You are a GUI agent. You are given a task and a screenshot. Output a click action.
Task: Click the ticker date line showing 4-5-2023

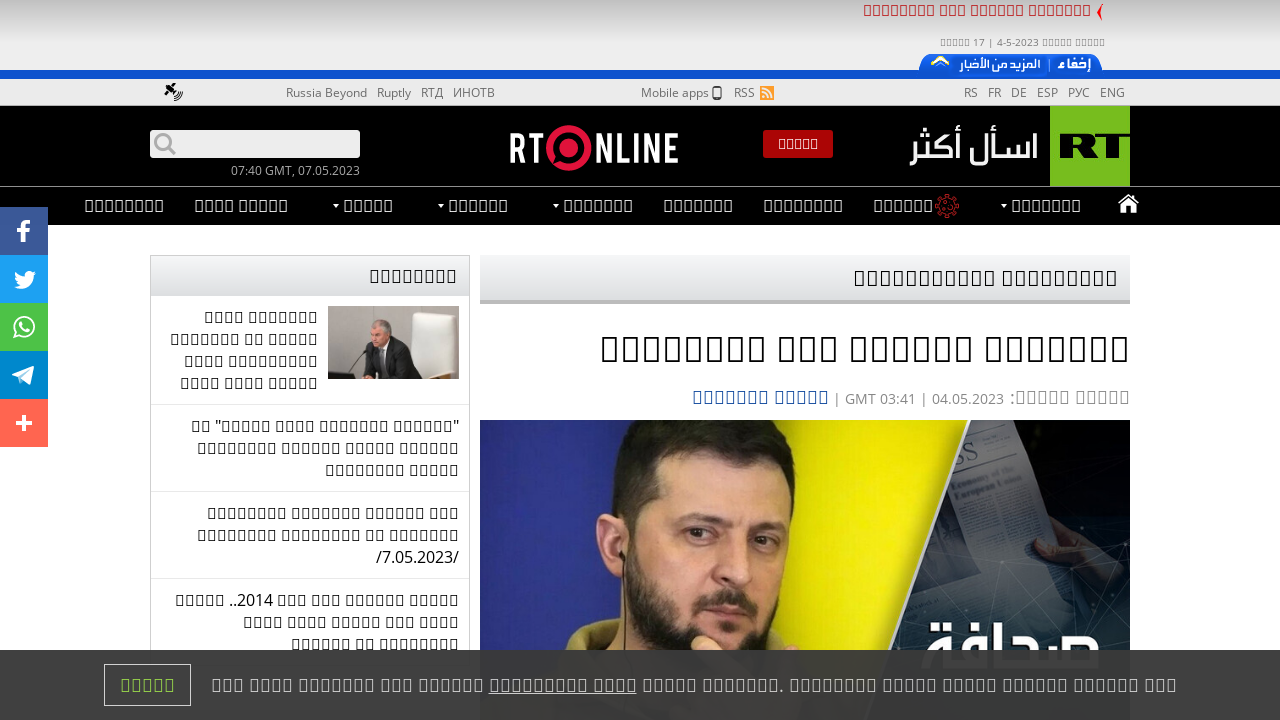click(1023, 43)
